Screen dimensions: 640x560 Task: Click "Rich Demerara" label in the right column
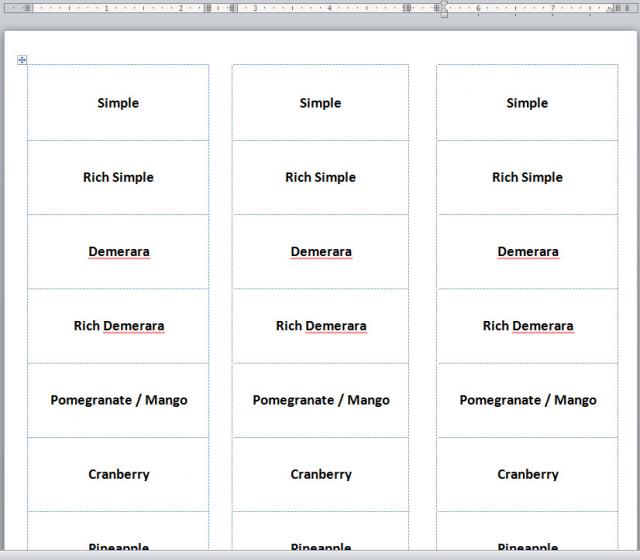tap(527, 325)
